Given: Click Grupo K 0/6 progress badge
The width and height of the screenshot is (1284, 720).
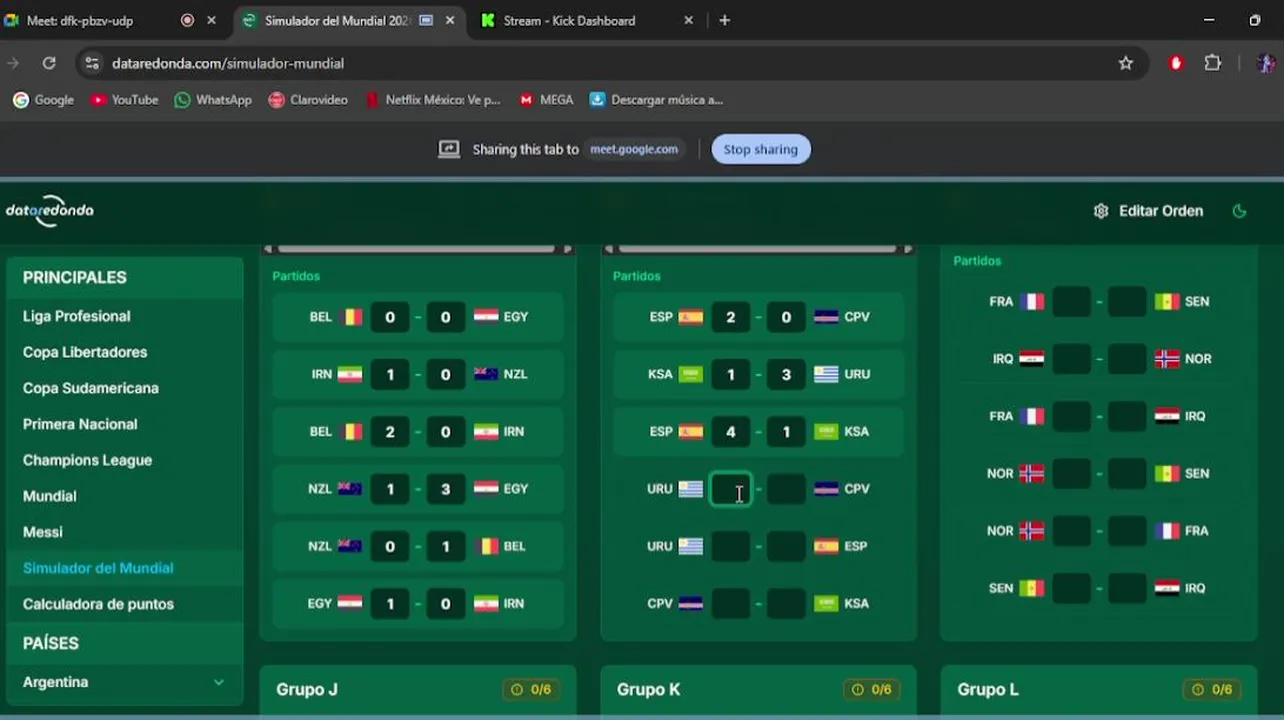Looking at the screenshot, I should click(871, 689).
